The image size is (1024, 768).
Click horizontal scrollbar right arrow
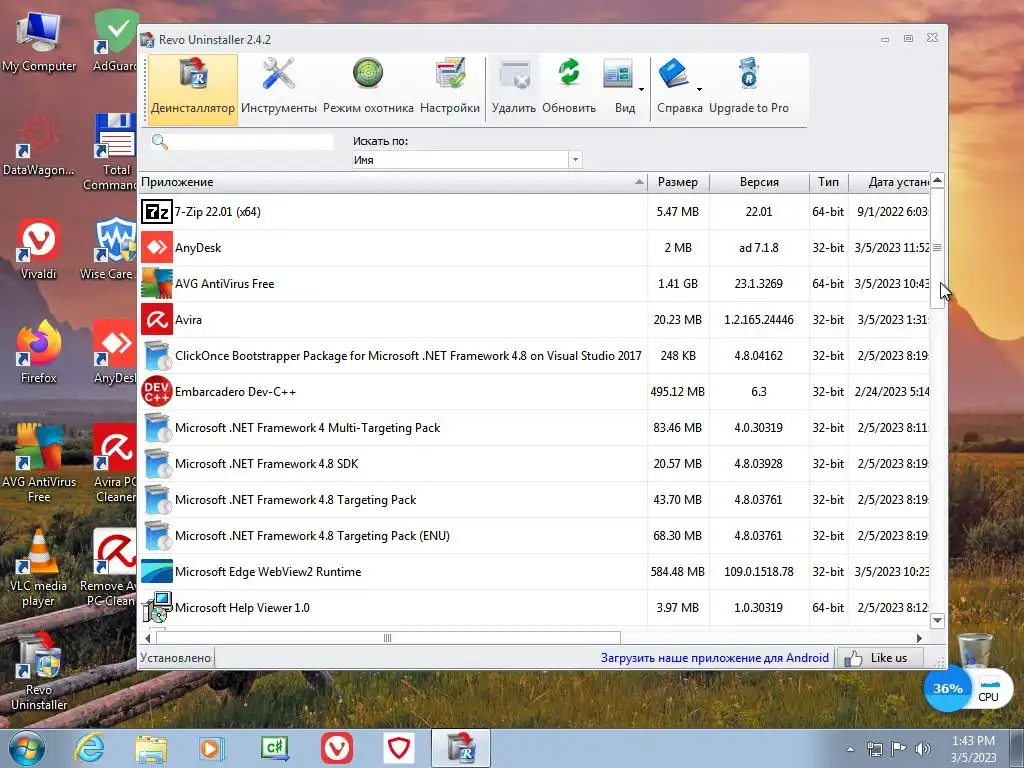click(920, 638)
